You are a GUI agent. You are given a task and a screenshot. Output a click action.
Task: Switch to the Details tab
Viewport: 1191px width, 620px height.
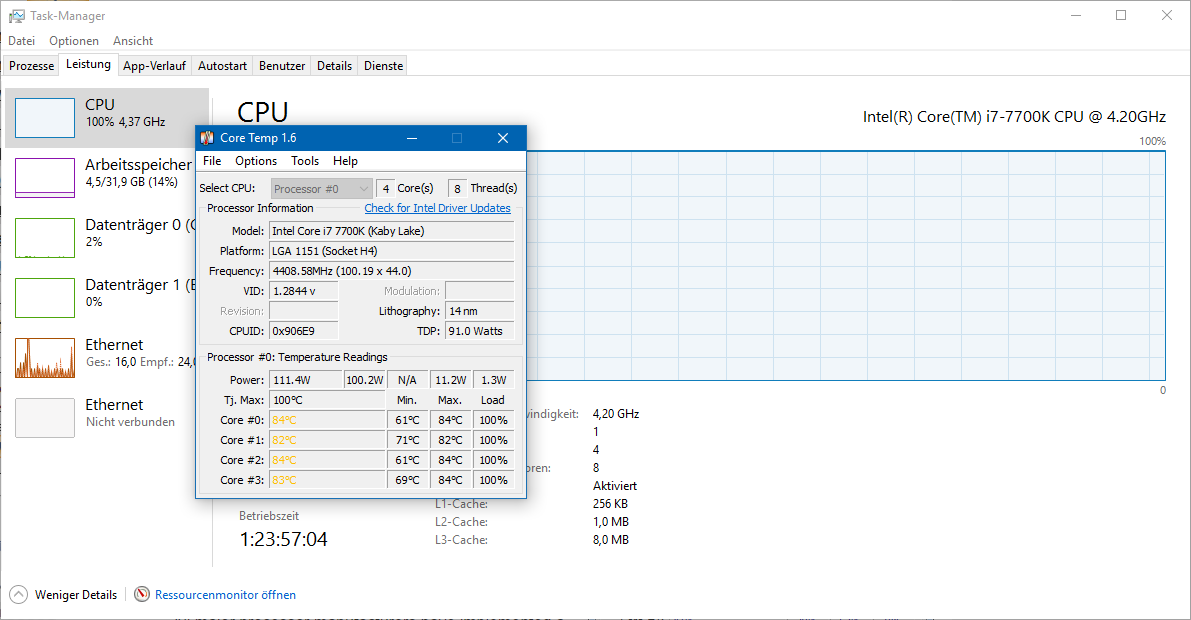pyautogui.click(x=334, y=66)
